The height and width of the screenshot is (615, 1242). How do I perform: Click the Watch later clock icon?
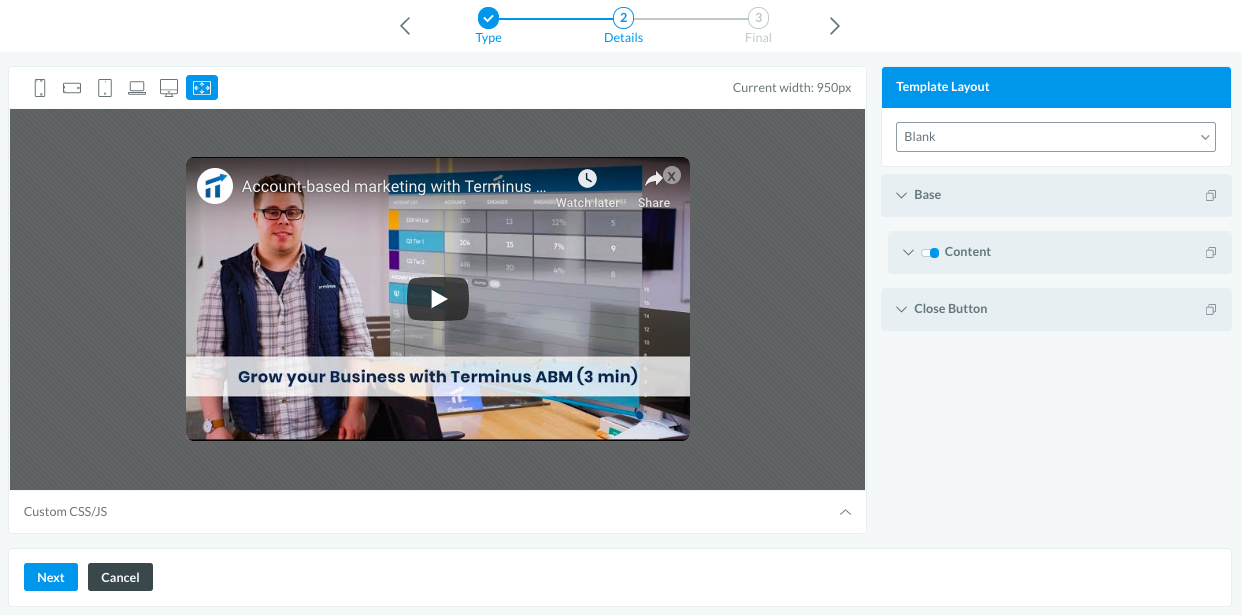588,178
